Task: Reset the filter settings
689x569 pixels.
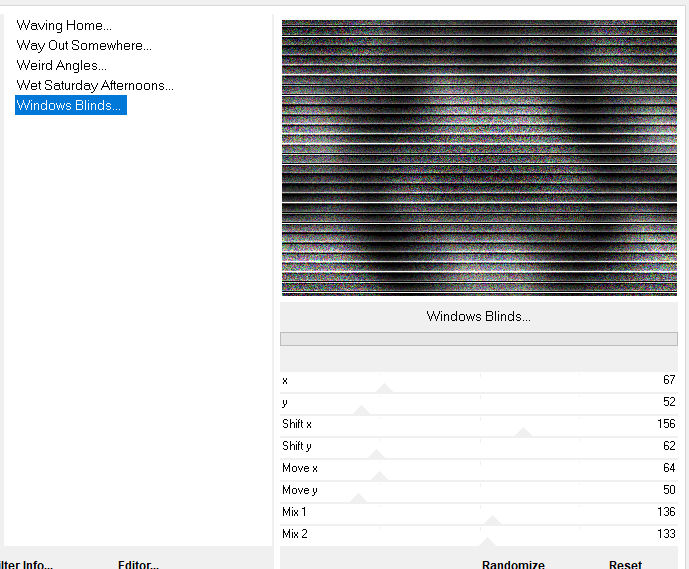Action: (625, 564)
